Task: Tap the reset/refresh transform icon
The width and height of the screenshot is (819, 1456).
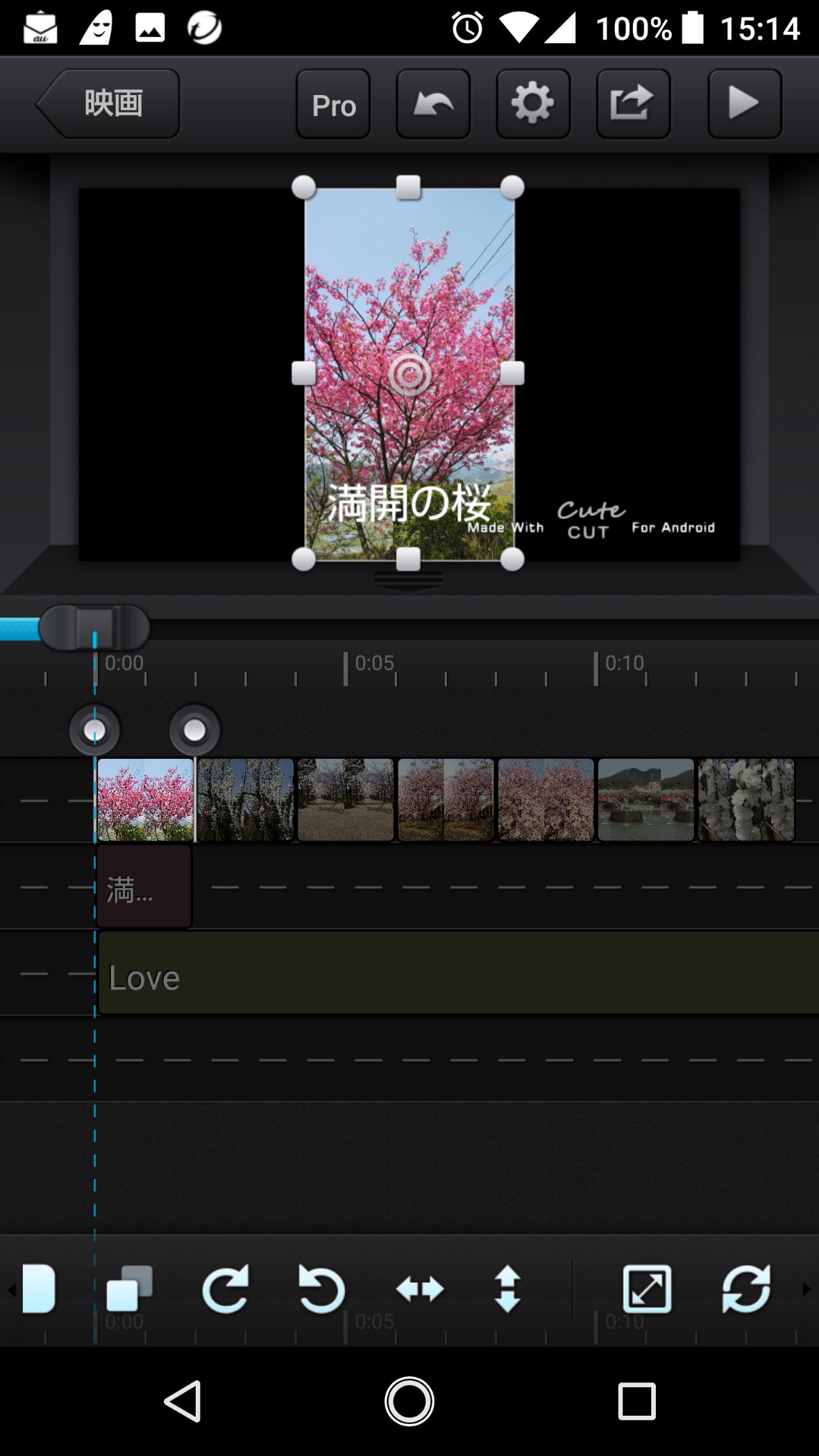Action: (745, 1290)
